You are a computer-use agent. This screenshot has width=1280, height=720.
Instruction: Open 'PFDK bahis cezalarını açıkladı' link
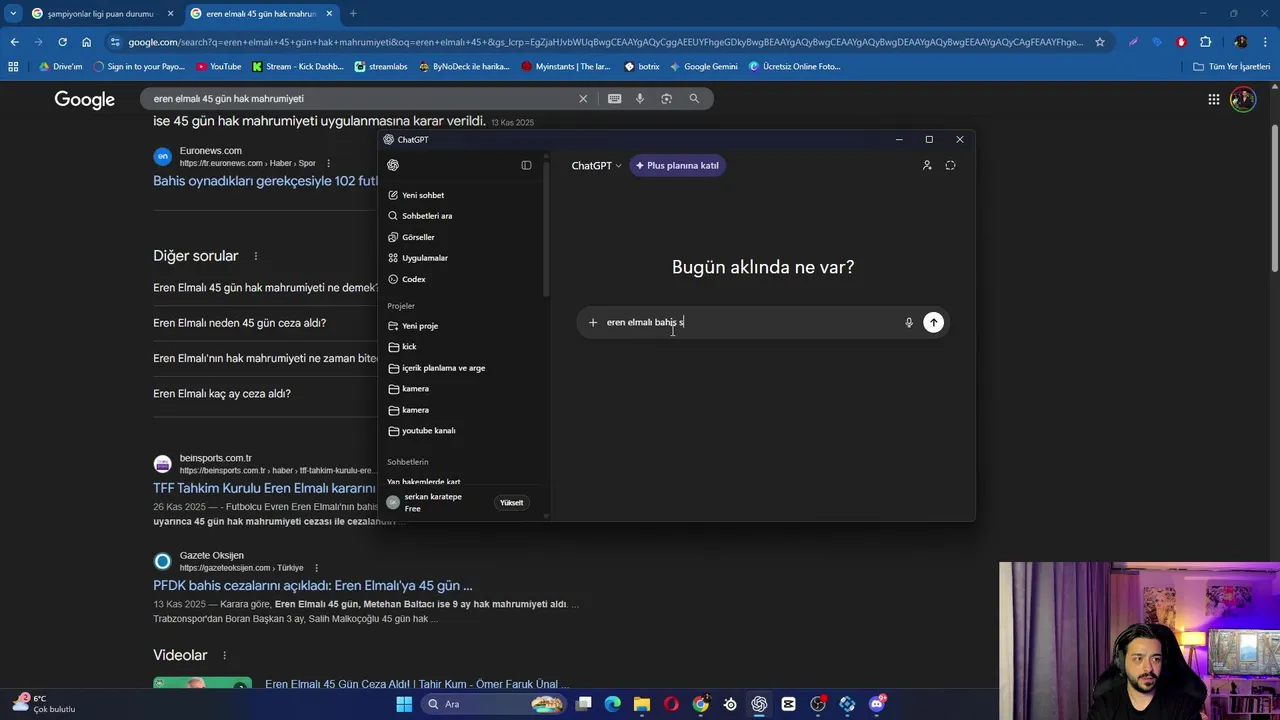pos(313,586)
